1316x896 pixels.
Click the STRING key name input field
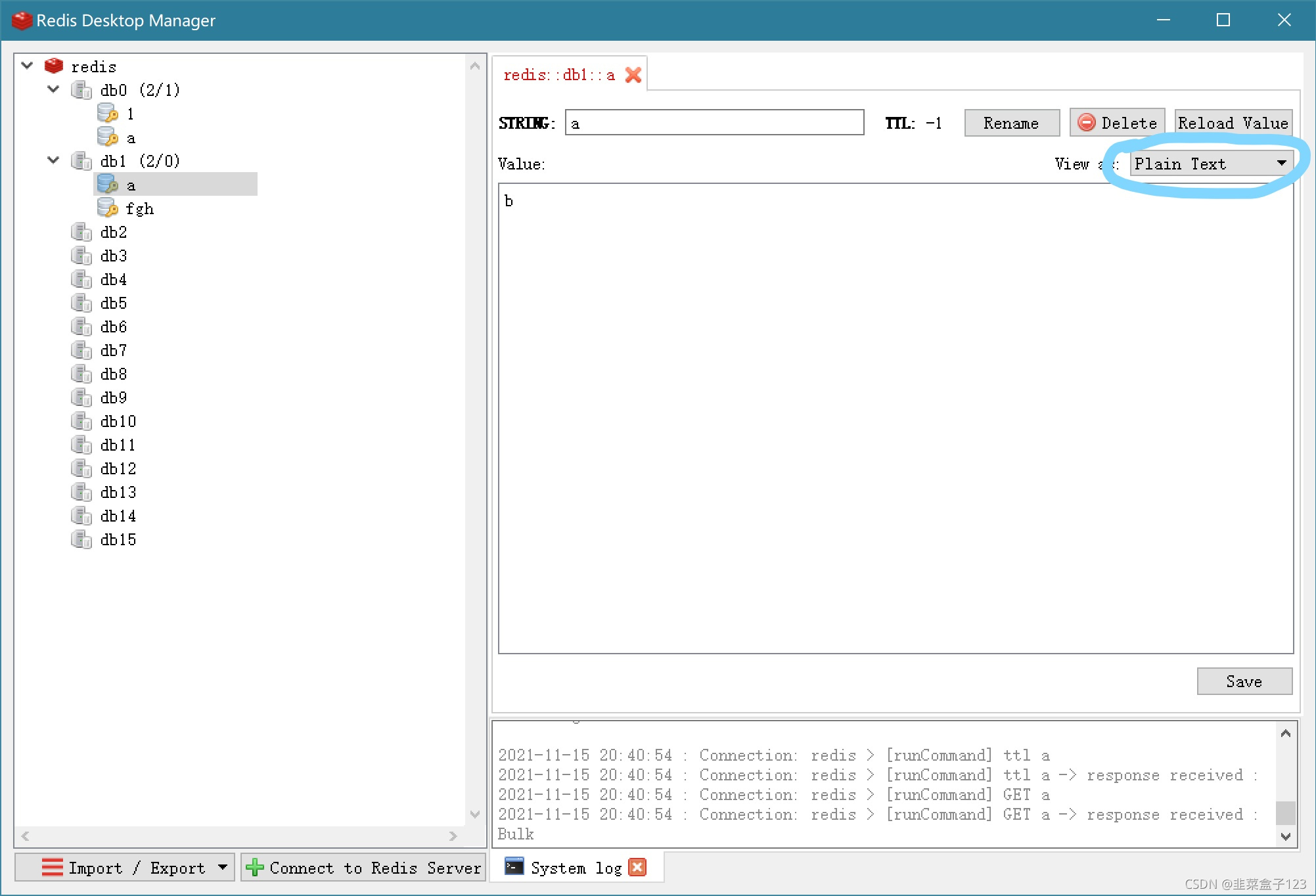click(x=714, y=123)
